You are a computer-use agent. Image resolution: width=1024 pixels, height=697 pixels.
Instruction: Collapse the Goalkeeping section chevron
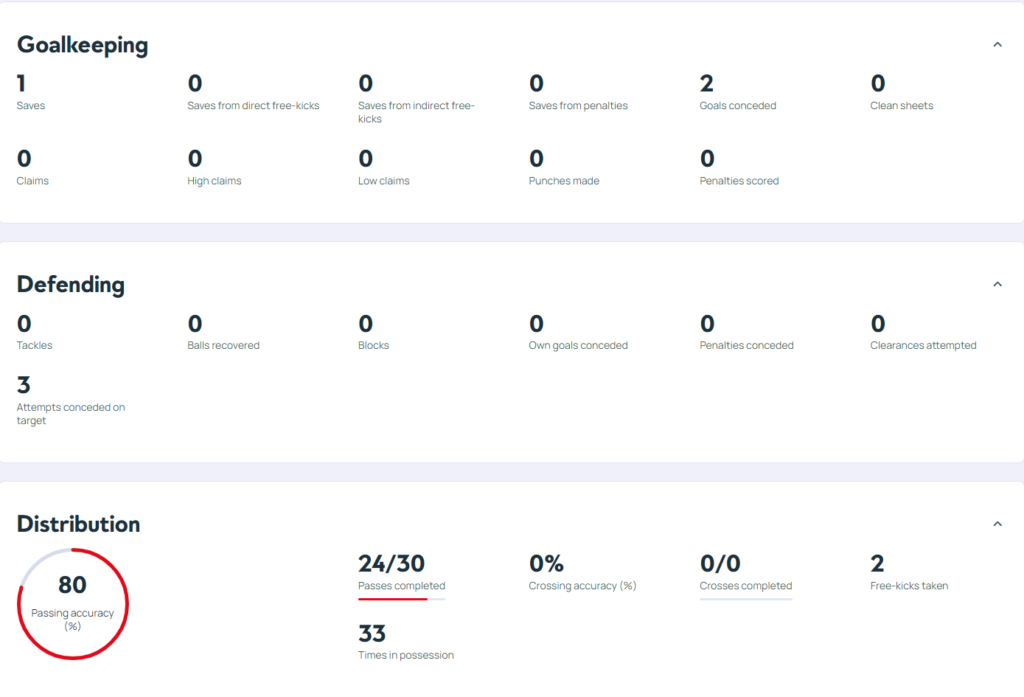tap(997, 45)
